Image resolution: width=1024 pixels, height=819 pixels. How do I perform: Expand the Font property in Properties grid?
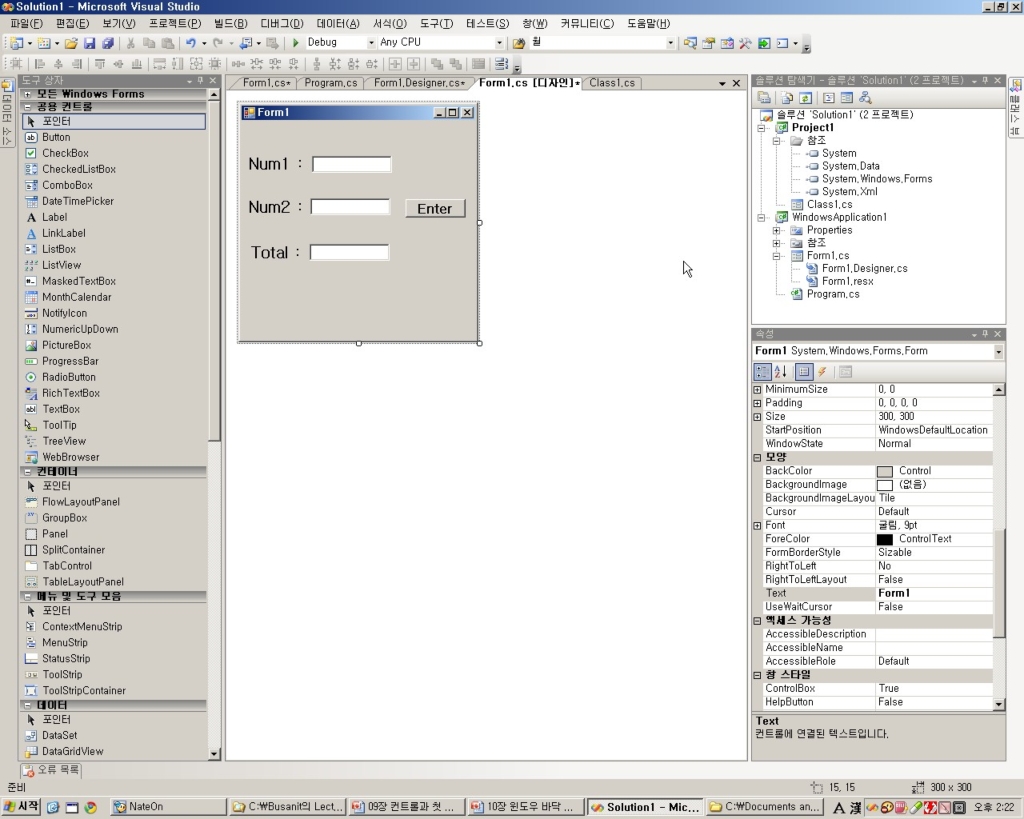tap(758, 526)
